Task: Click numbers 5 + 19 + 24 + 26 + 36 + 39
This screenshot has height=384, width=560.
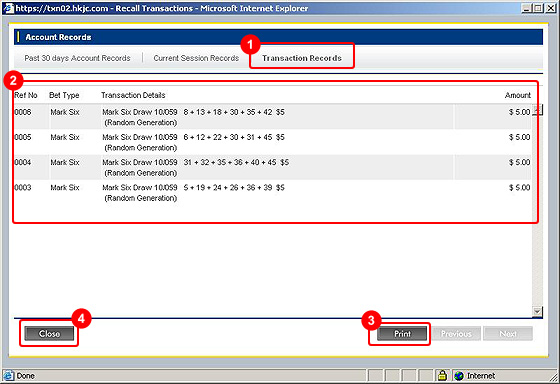Action: (228, 188)
